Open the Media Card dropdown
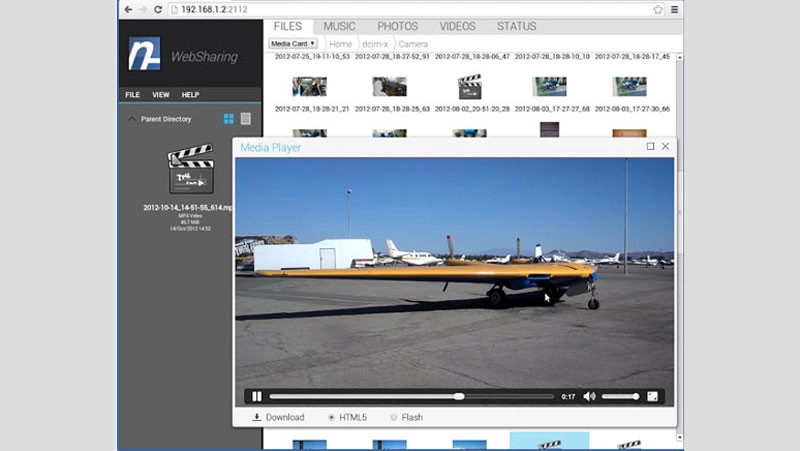800x451 pixels. [292, 44]
